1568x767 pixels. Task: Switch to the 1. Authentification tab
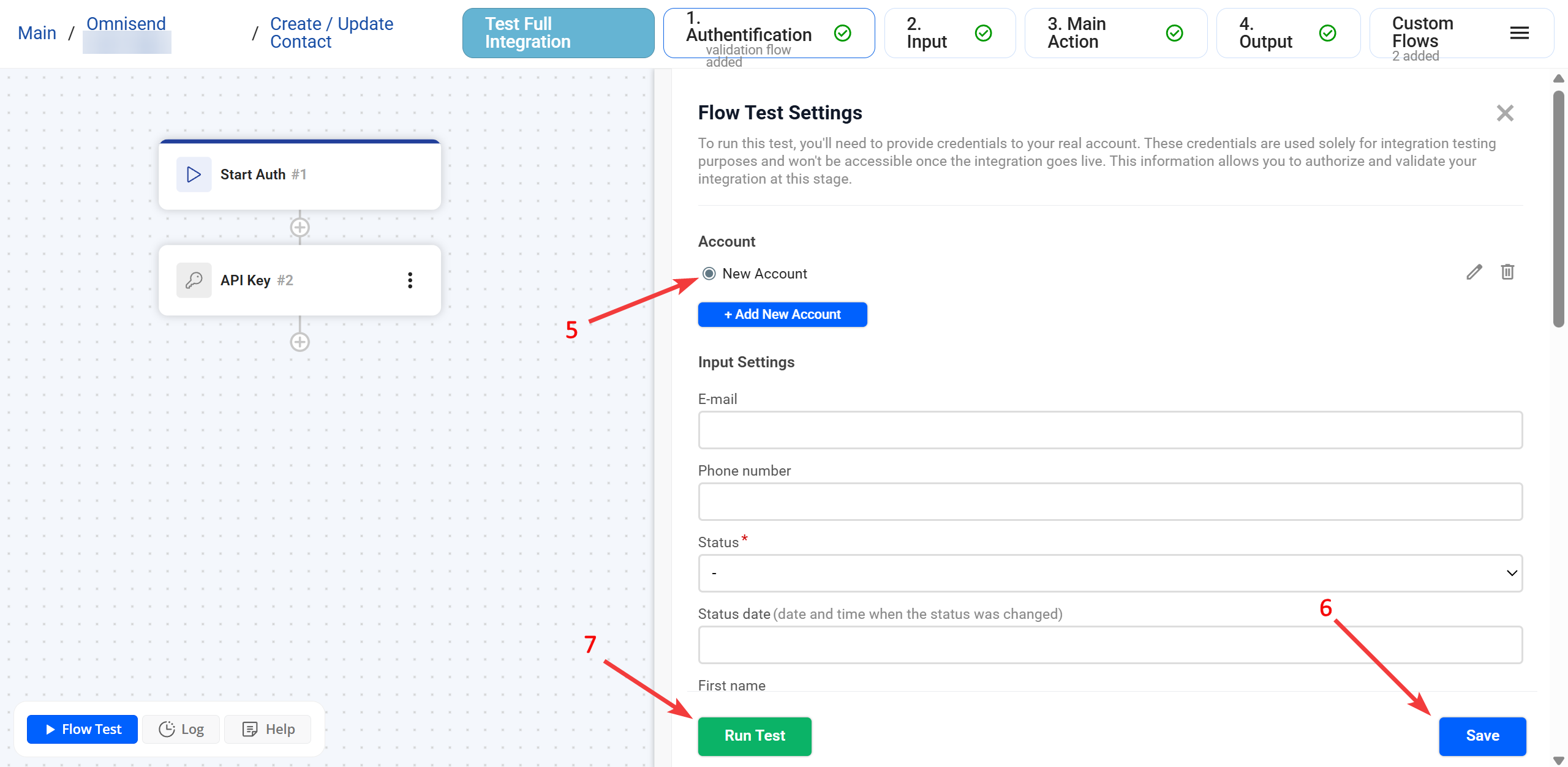(768, 33)
